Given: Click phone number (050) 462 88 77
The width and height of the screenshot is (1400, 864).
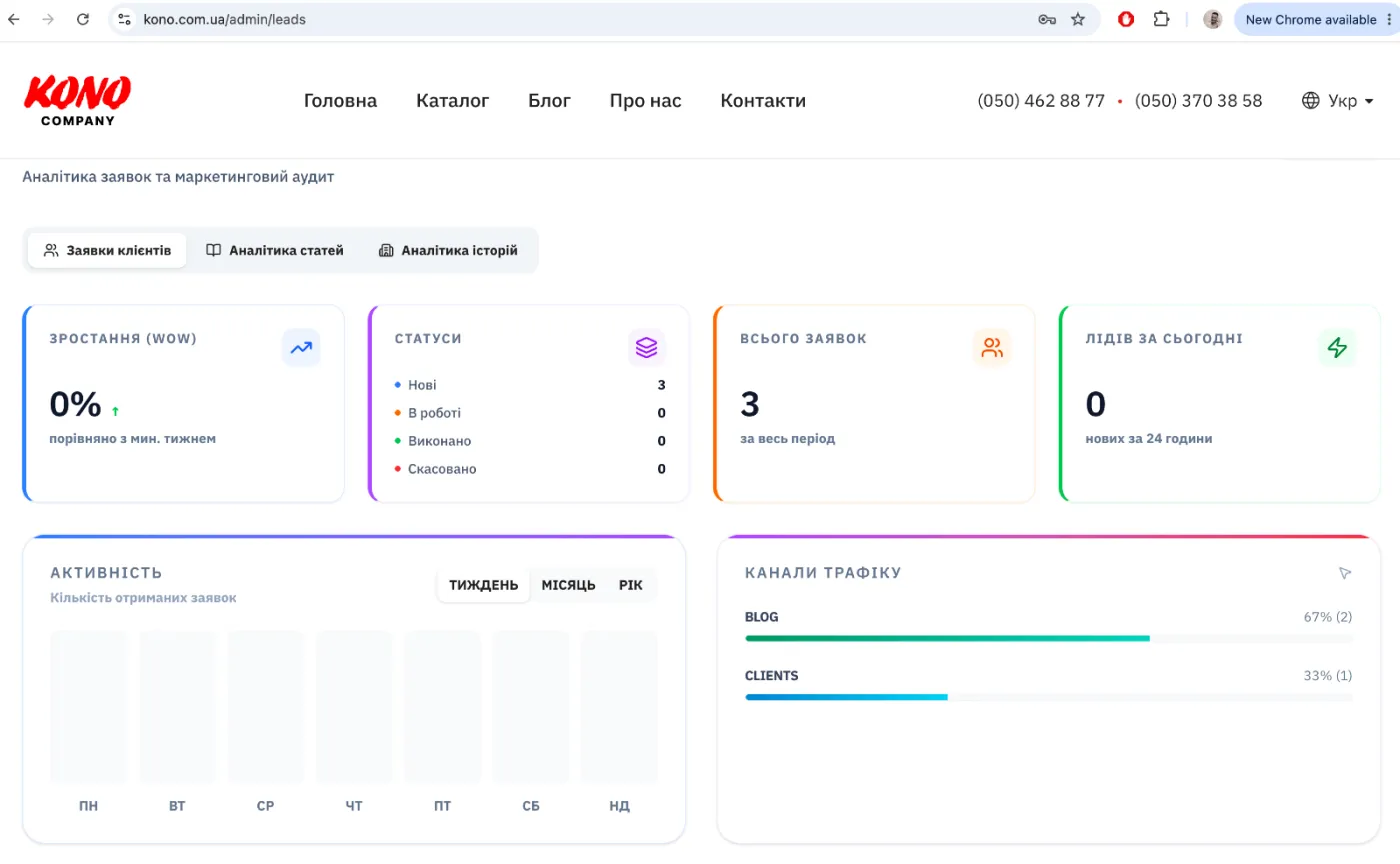Looking at the screenshot, I should pyautogui.click(x=1041, y=101).
